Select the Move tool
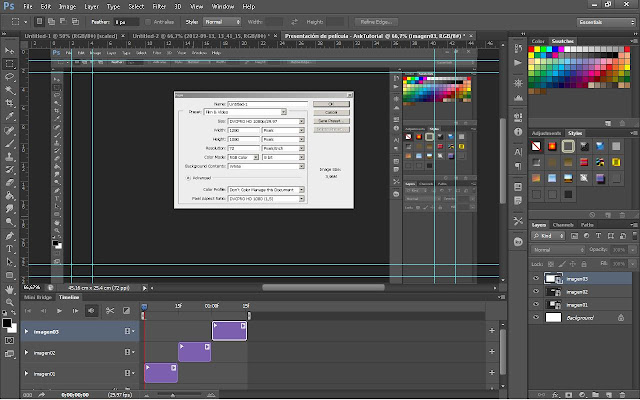Image resolution: width=640 pixels, height=400 pixels. click(x=8, y=49)
